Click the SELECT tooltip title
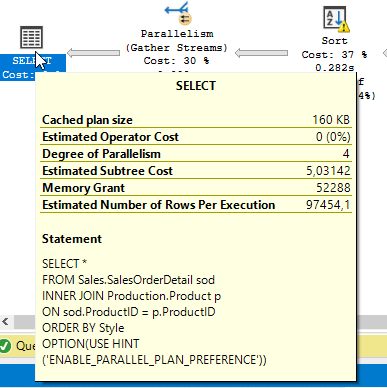Image resolution: width=387 pixels, height=388 pixels. pos(196,86)
